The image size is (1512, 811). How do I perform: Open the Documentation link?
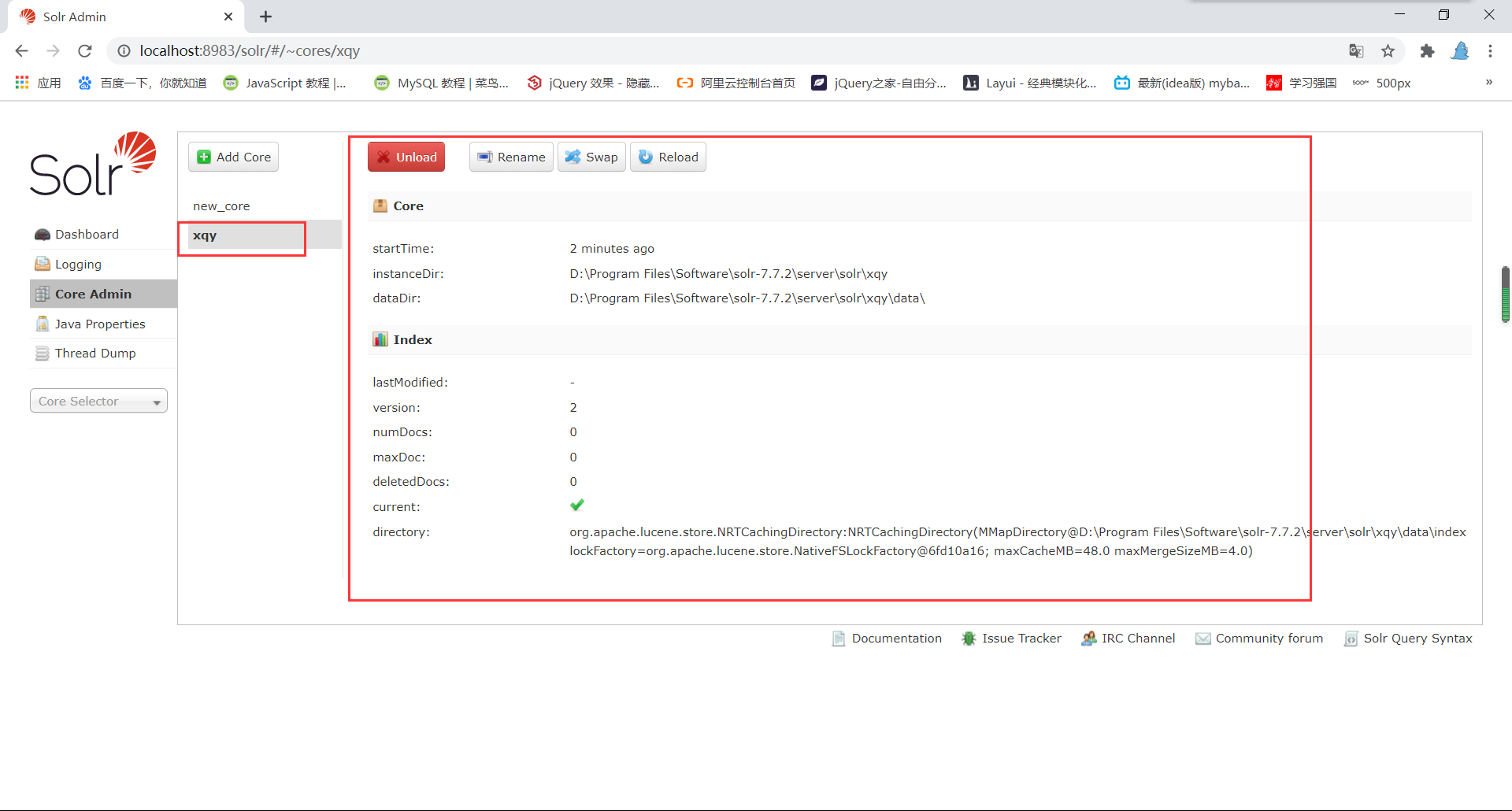(x=896, y=639)
